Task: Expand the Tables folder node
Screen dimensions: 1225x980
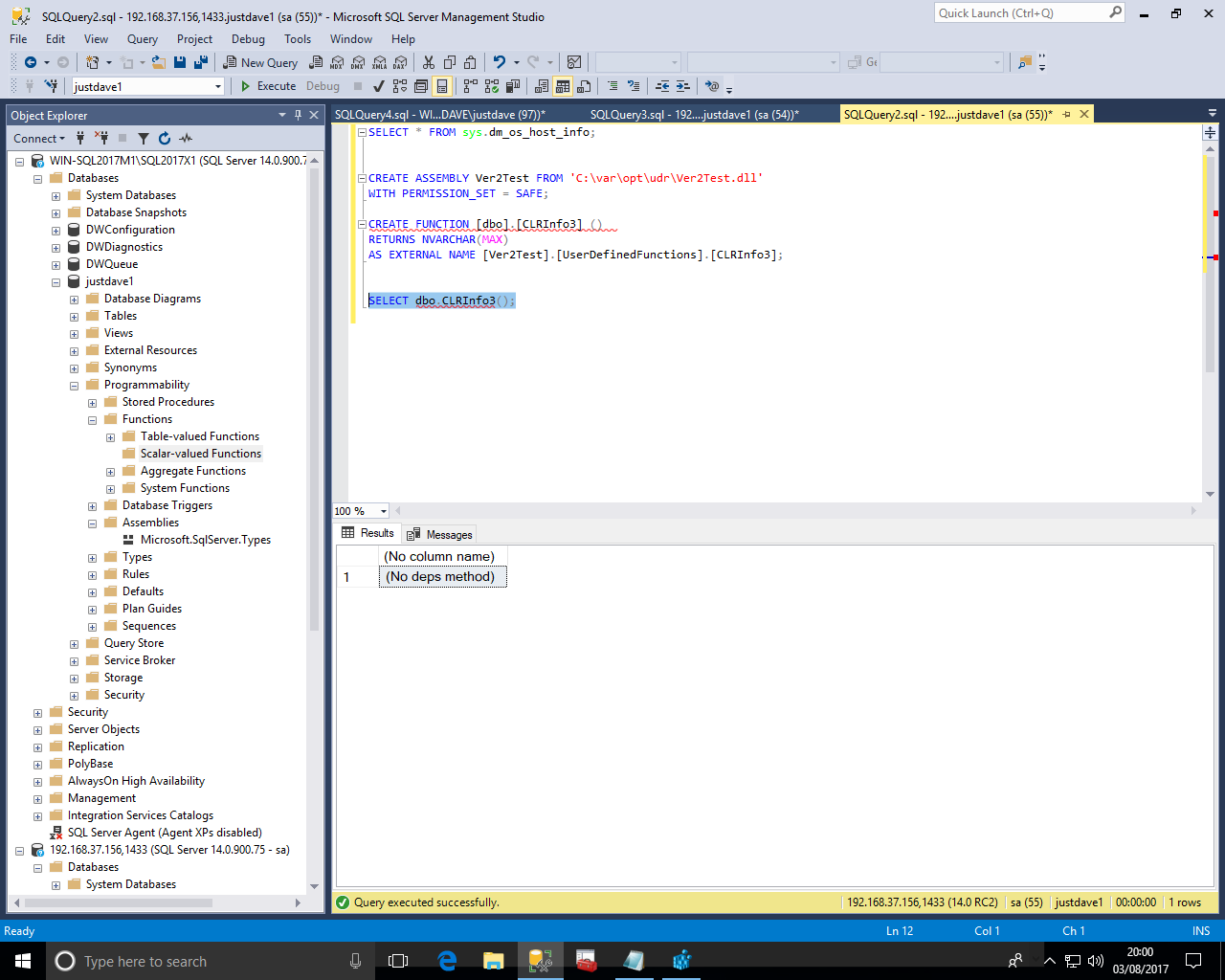Action: [x=74, y=317]
